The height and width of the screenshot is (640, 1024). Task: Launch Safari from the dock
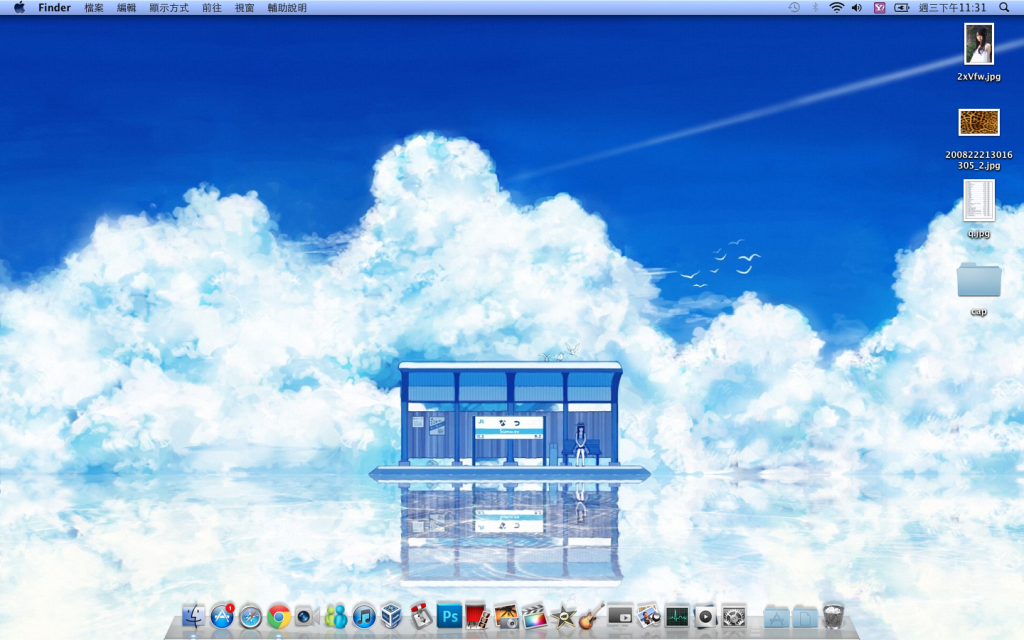point(250,617)
